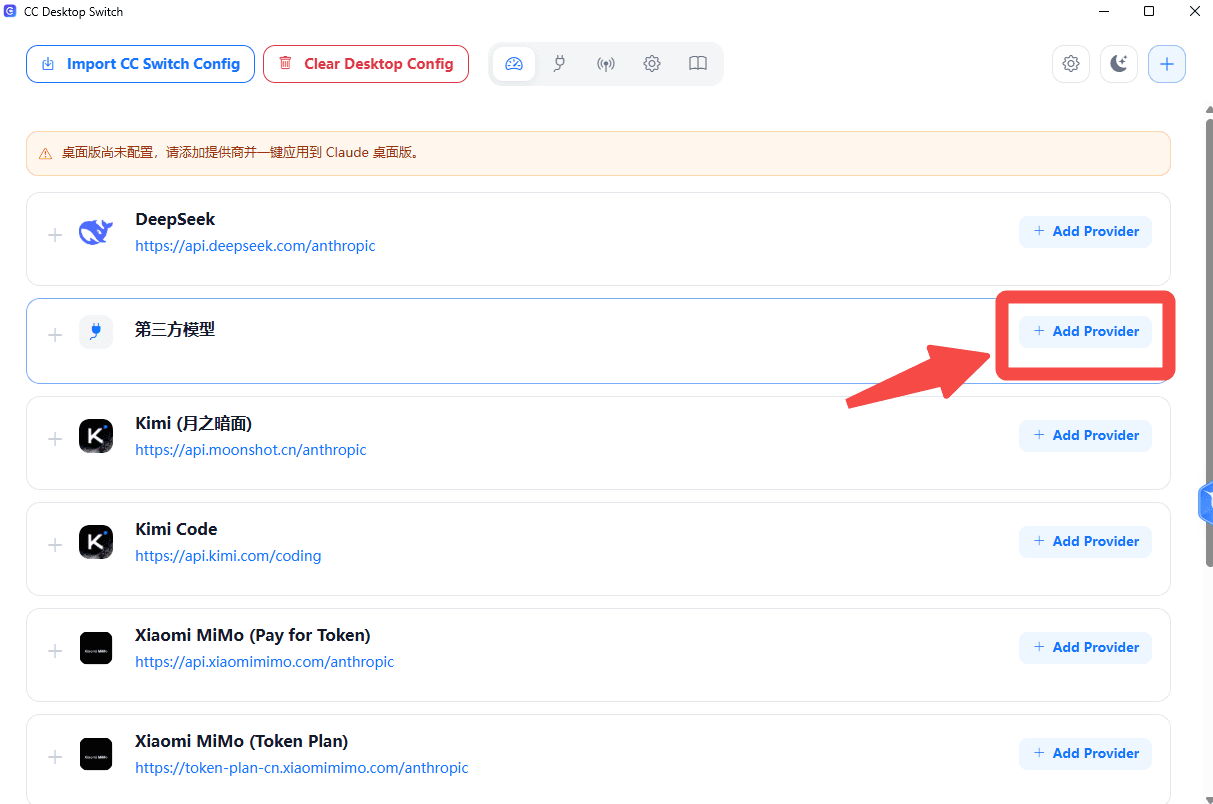Open the api.moonshot.cn/anthropic link
The image size is (1213, 804).
251,450
